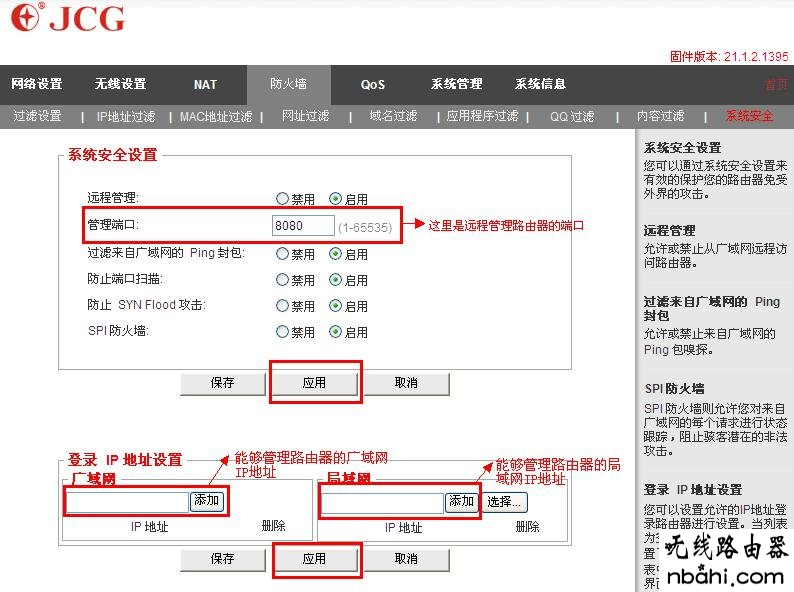Open the IP地址过滤 submenu
The width and height of the screenshot is (794, 592).
(126, 117)
